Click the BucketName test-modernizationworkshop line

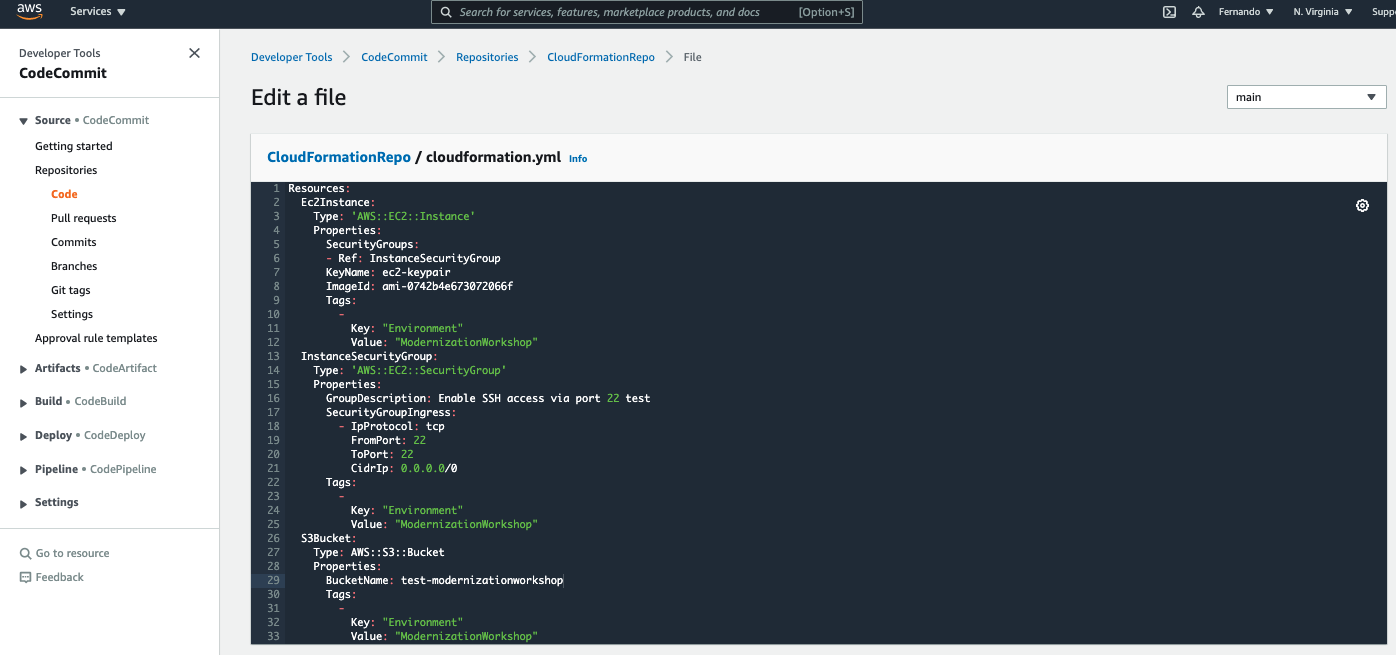coord(445,580)
